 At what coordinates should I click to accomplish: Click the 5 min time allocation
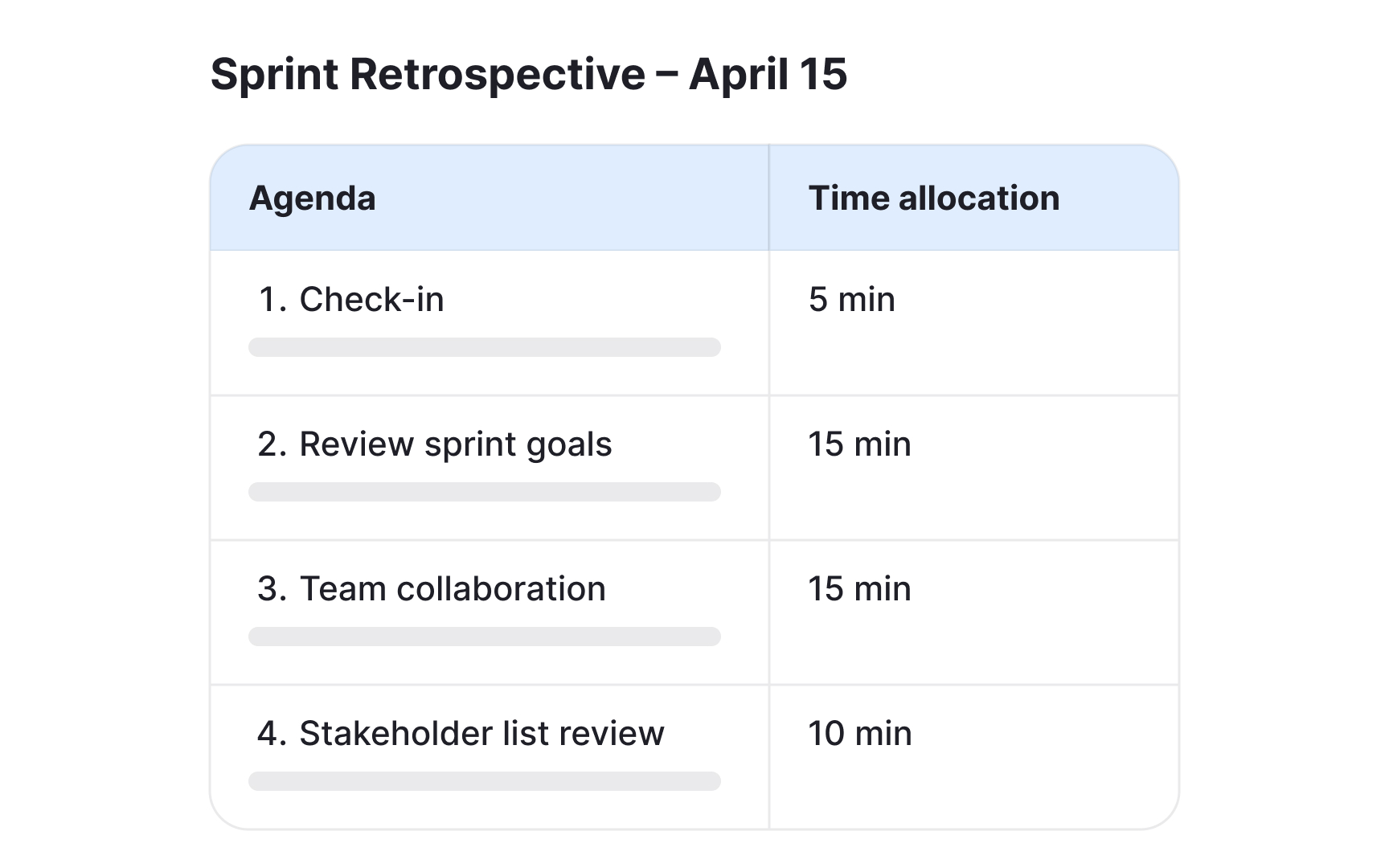point(851,300)
